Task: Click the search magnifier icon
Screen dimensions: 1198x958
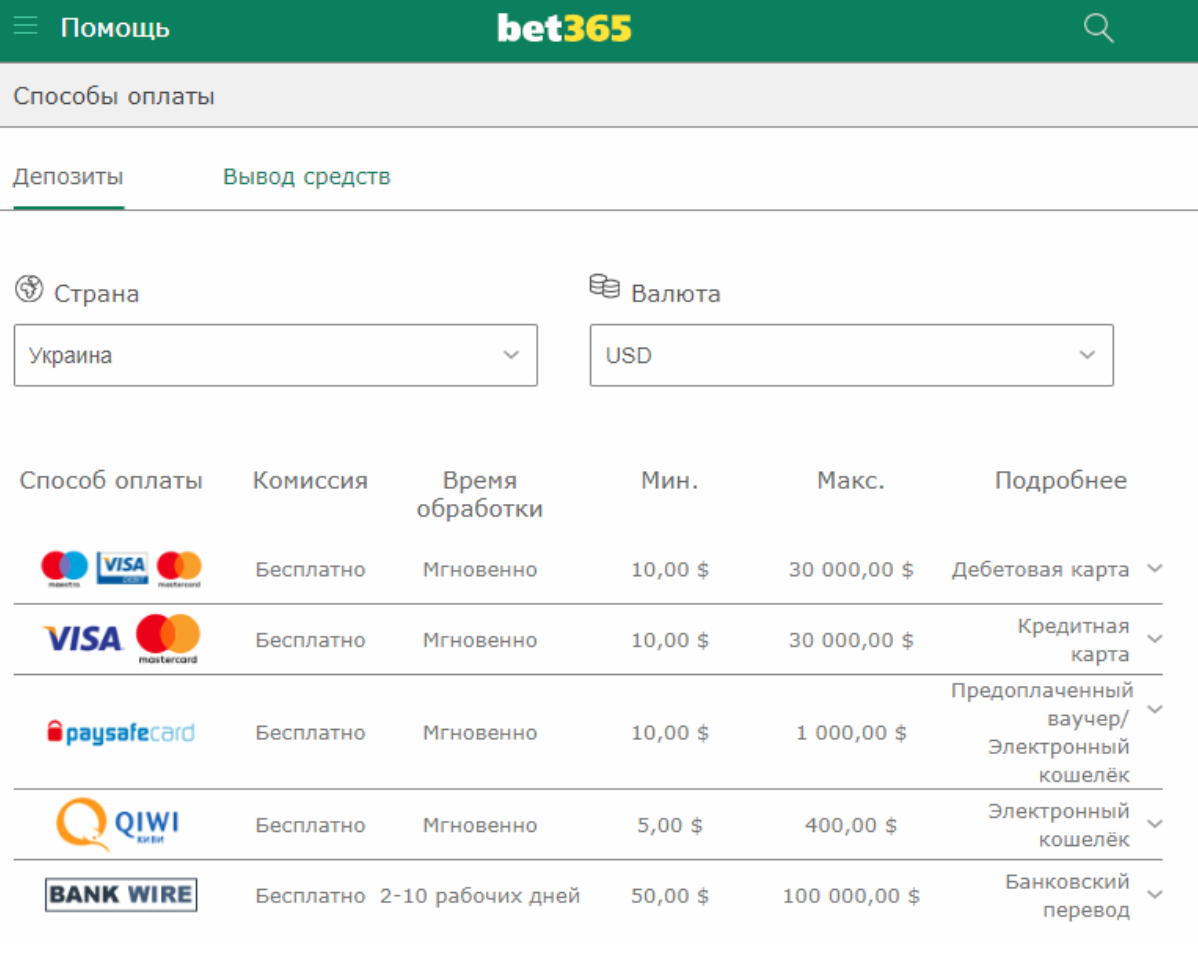Action: coord(1099,28)
